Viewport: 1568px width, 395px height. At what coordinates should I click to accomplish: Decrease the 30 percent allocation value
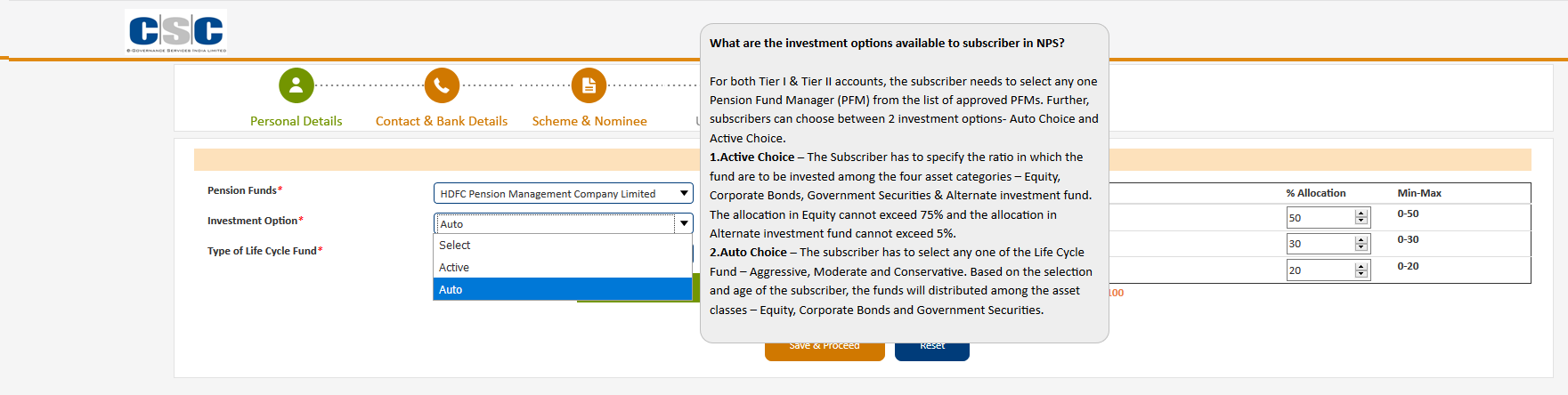(x=1361, y=247)
